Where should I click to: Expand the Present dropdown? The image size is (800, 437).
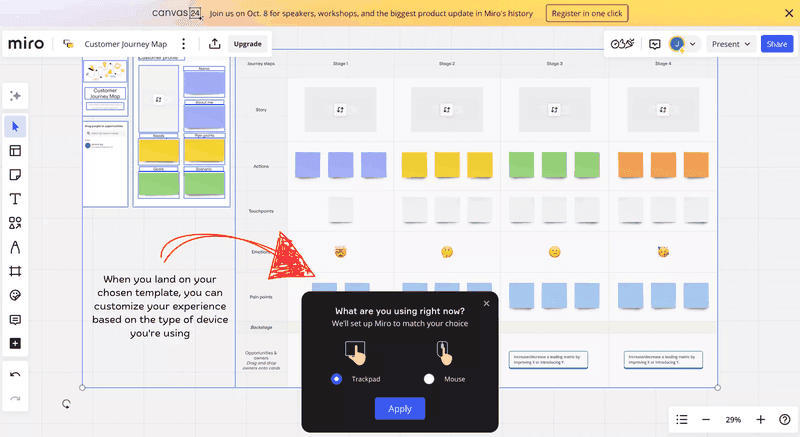tap(731, 44)
